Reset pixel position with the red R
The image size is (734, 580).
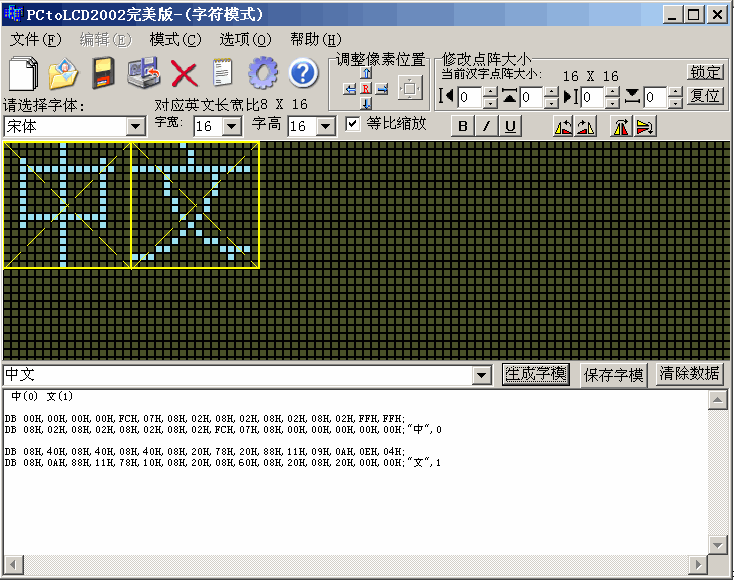click(x=366, y=89)
